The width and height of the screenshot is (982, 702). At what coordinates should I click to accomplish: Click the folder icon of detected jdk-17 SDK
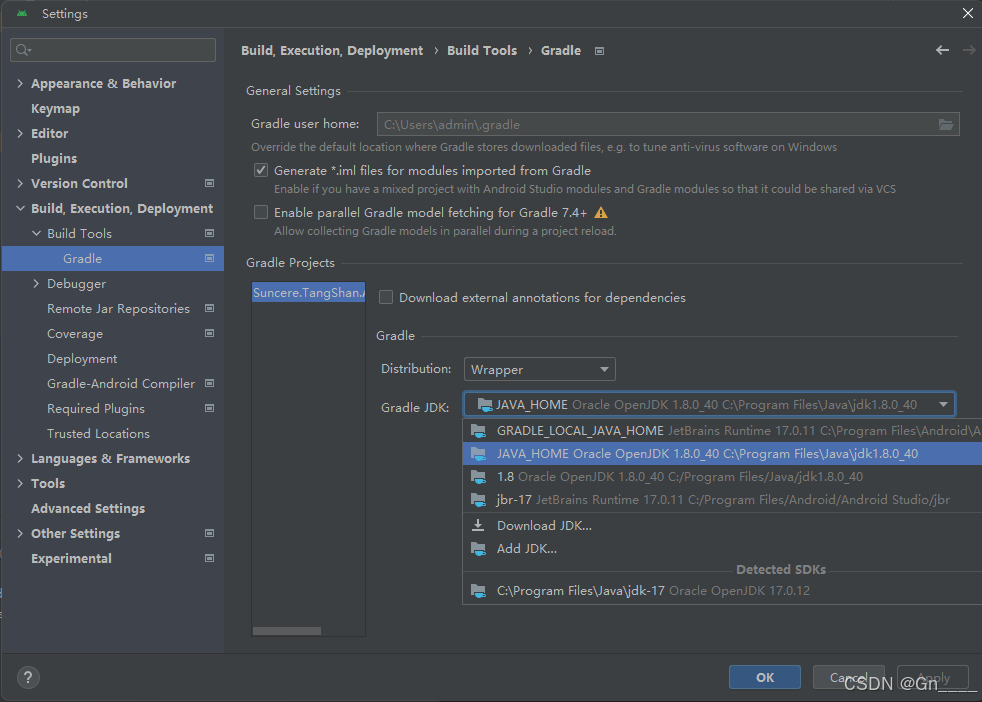tap(478, 591)
